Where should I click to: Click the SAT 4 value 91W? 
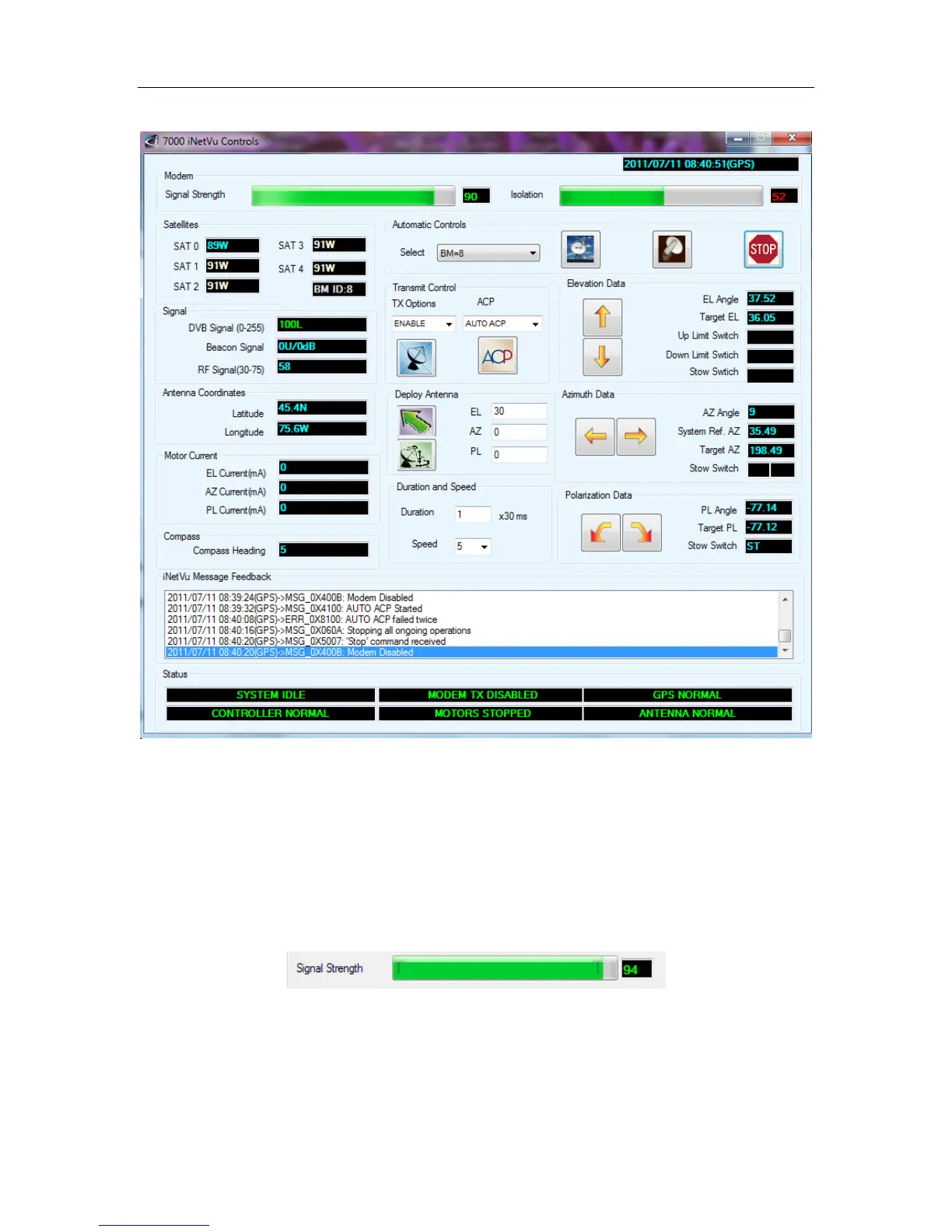339,268
